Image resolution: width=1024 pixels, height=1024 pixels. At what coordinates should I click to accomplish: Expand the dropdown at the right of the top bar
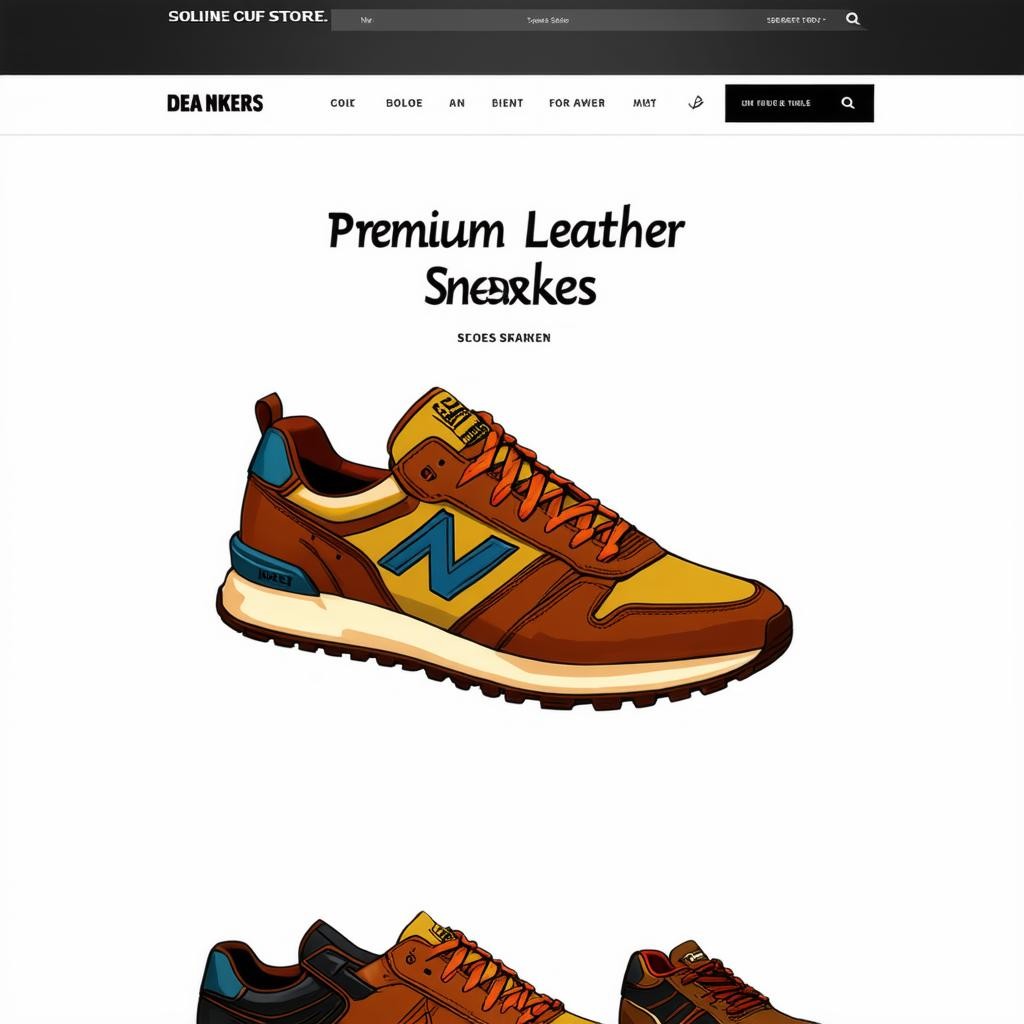tap(796, 20)
